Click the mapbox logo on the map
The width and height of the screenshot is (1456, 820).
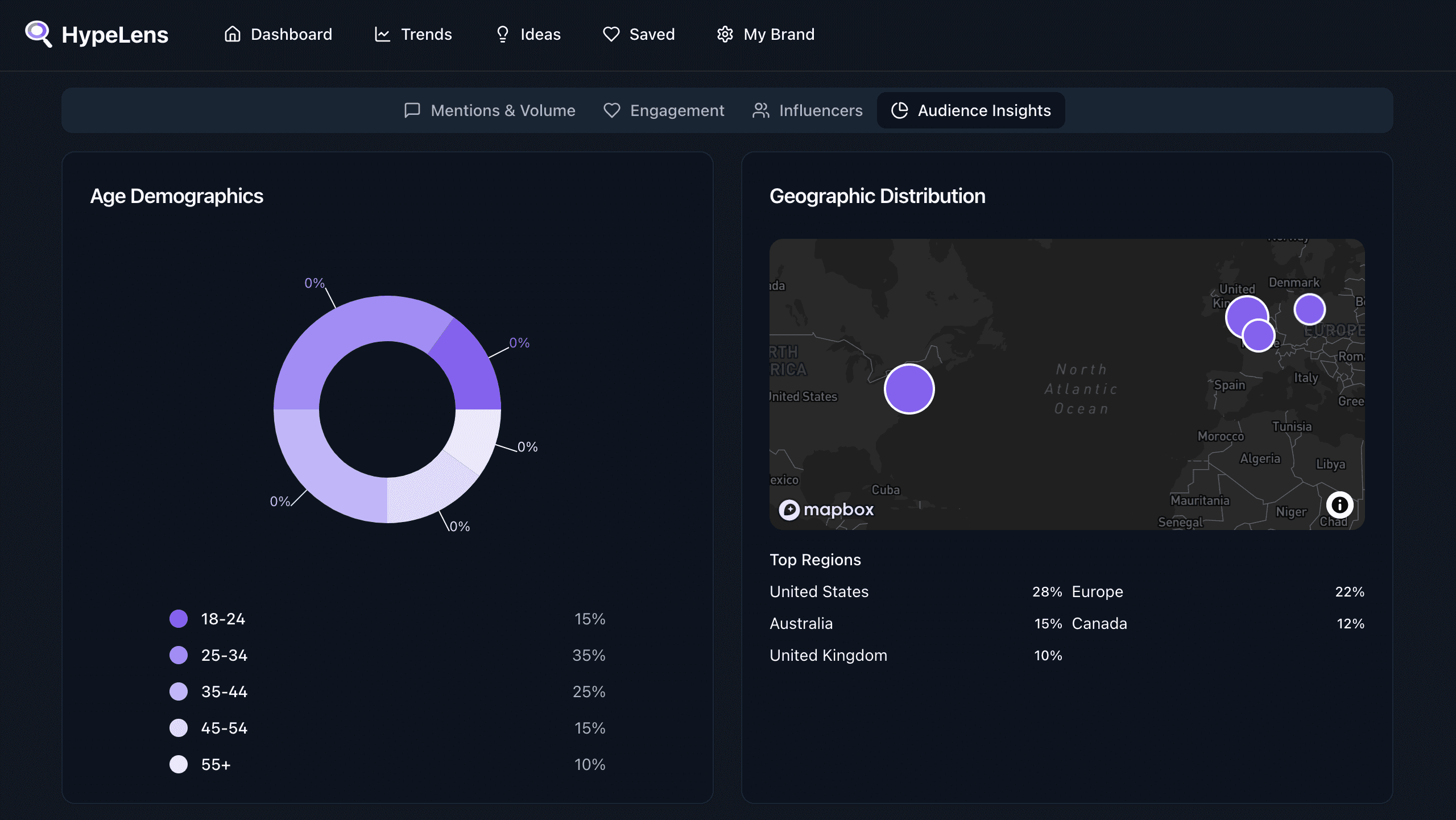point(826,510)
